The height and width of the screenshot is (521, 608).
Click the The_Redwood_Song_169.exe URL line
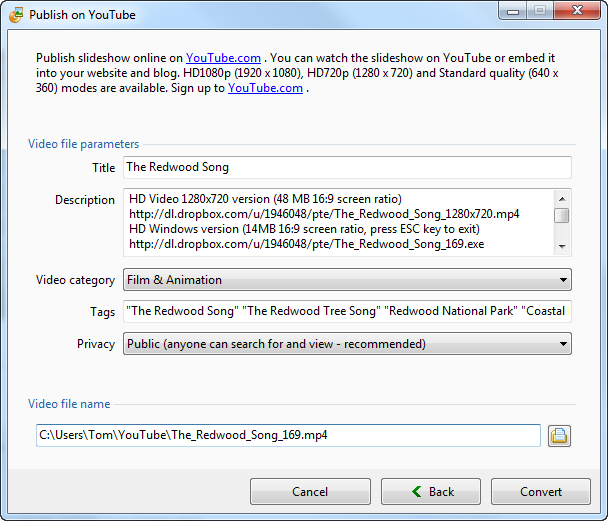coord(307,244)
